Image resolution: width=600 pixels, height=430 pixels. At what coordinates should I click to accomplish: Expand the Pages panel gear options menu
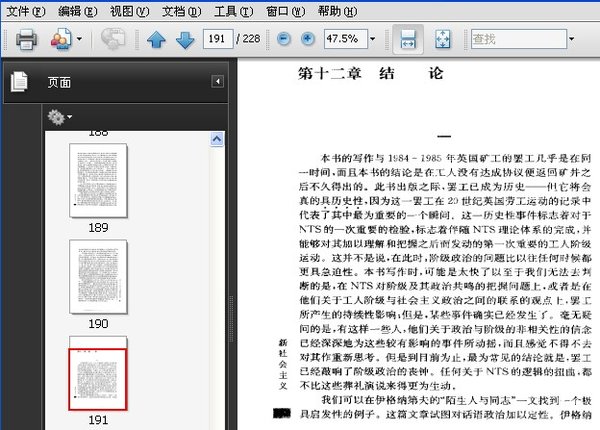pos(60,117)
